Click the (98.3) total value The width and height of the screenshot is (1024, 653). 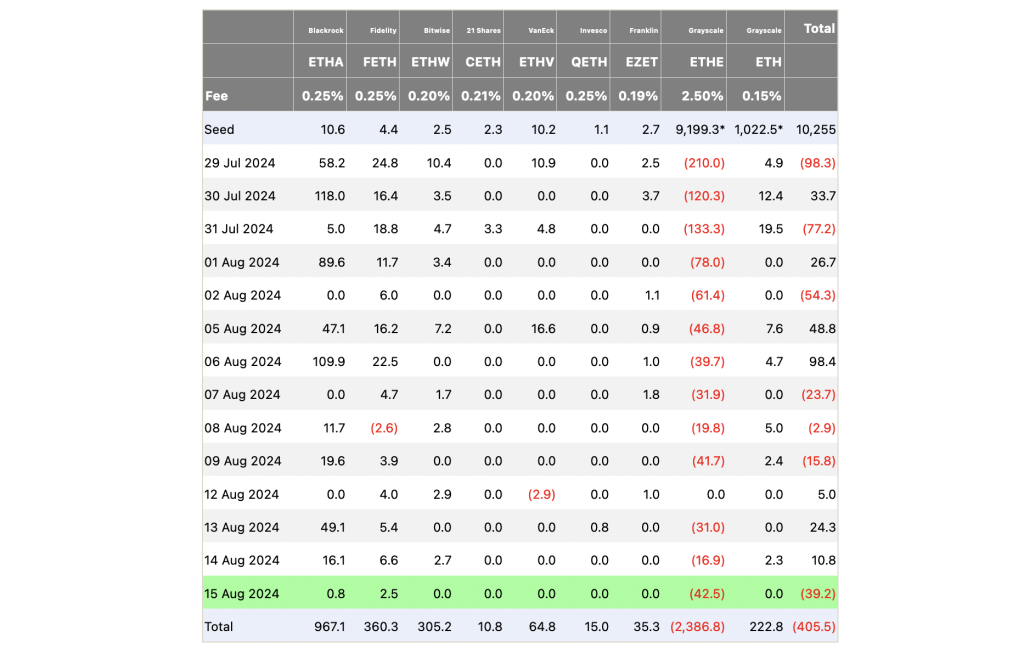[x=818, y=163]
